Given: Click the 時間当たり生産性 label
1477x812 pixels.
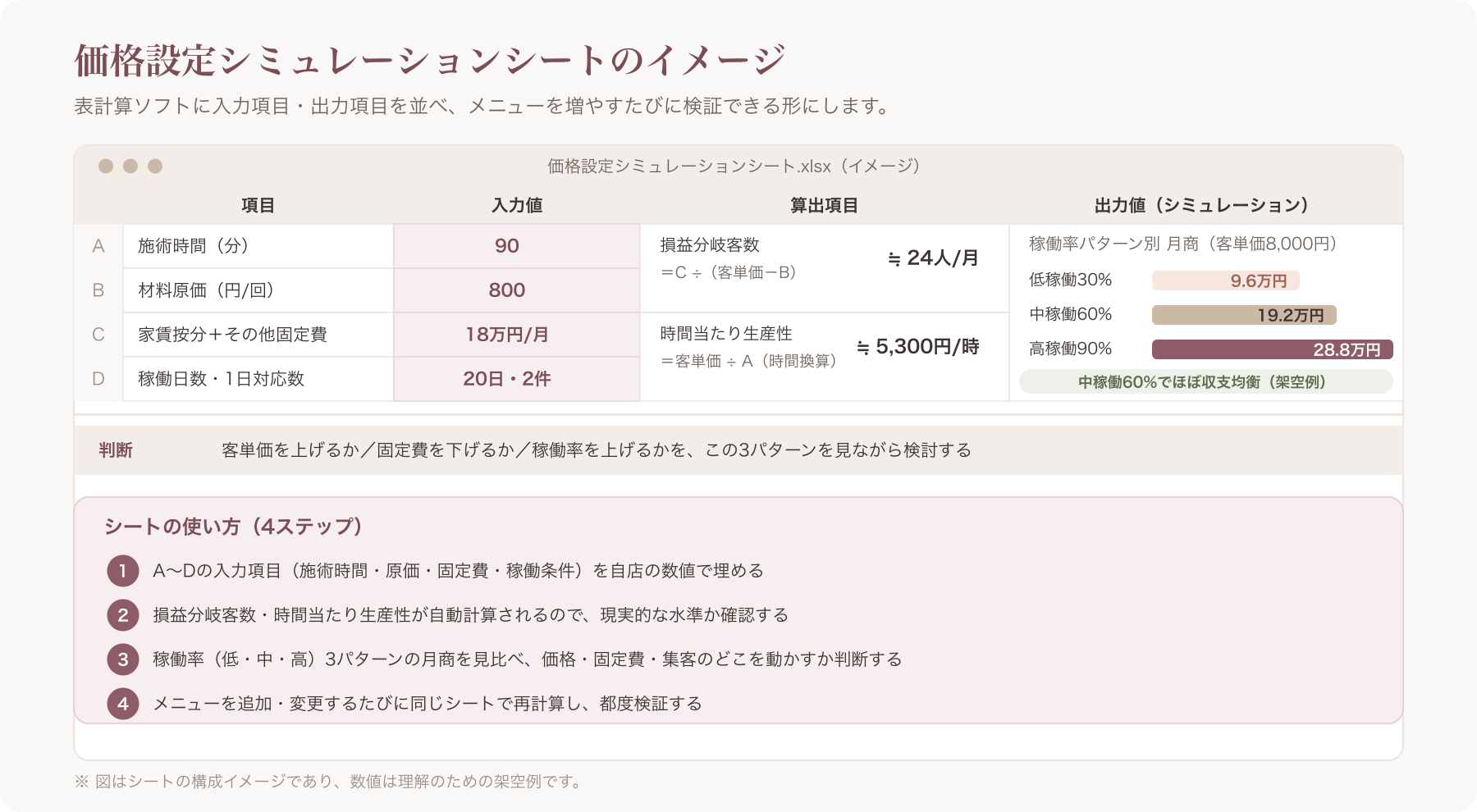Looking at the screenshot, I should tap(726, 334).
